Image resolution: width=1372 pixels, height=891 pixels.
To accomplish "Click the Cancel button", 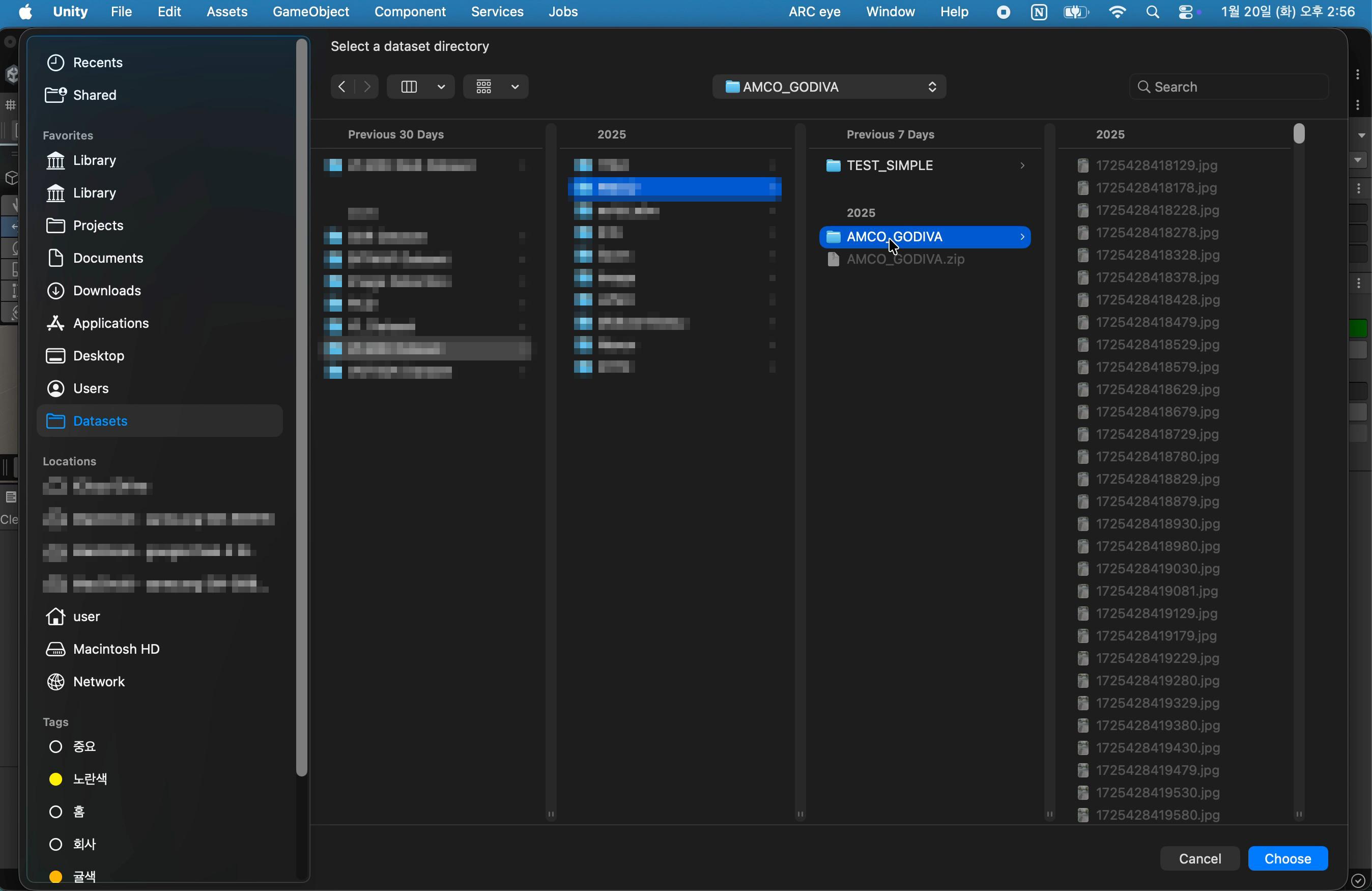I will [x=1199, y=859].
